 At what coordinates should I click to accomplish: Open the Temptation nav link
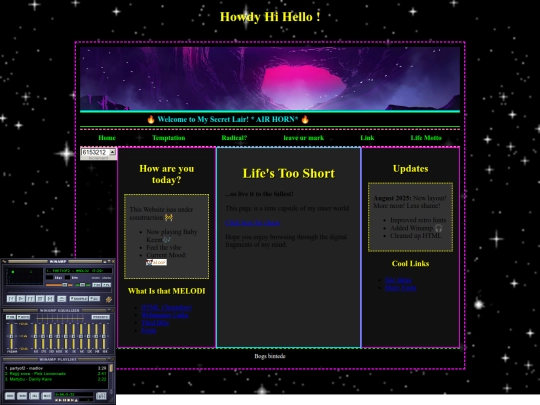tap(168, 138)
